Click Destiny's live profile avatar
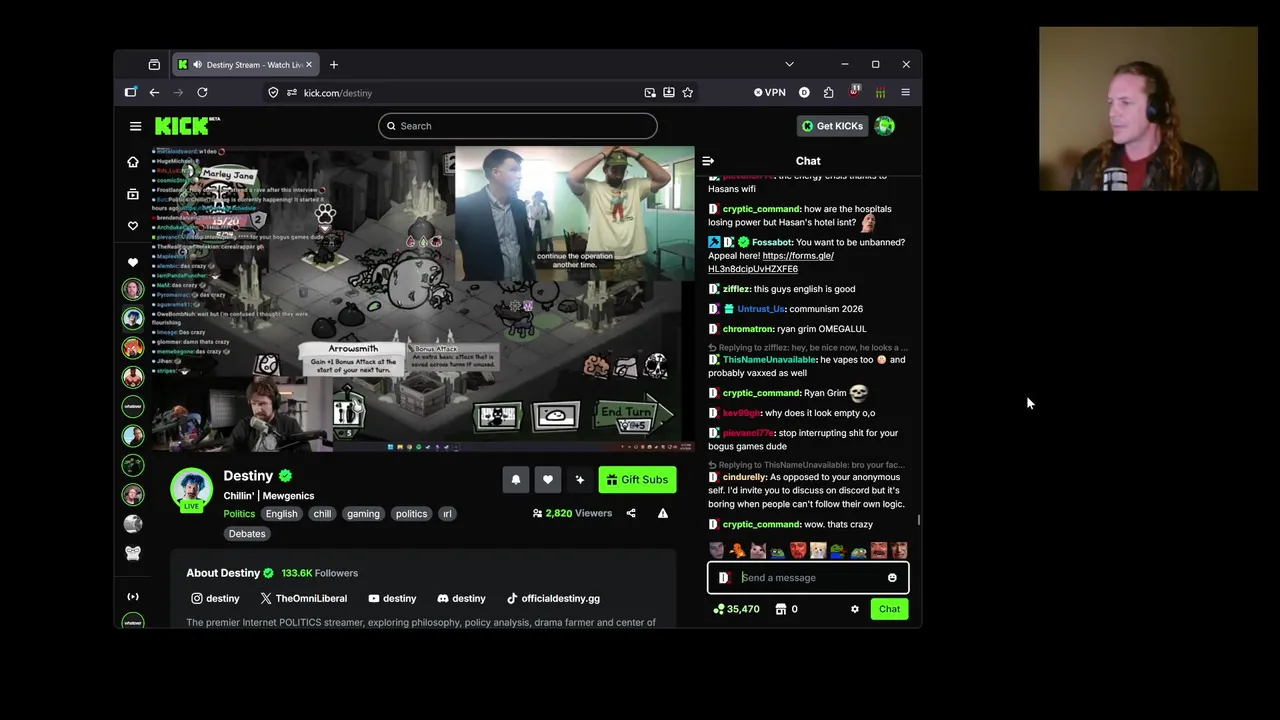Viewport: 1280px width, 720px height. (191, 489)
